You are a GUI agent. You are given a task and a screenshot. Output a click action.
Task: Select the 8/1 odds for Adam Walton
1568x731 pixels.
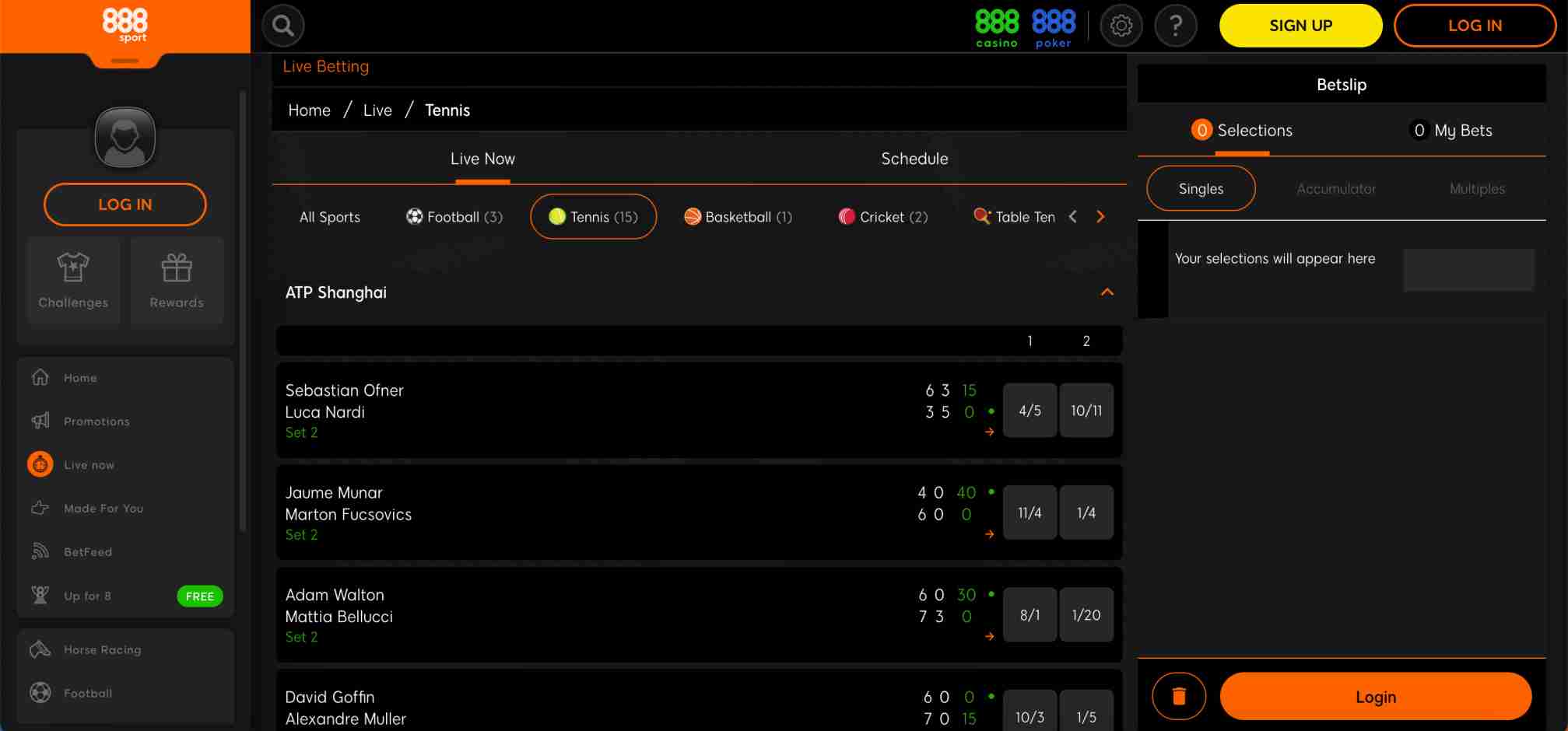pos(1030,614)
